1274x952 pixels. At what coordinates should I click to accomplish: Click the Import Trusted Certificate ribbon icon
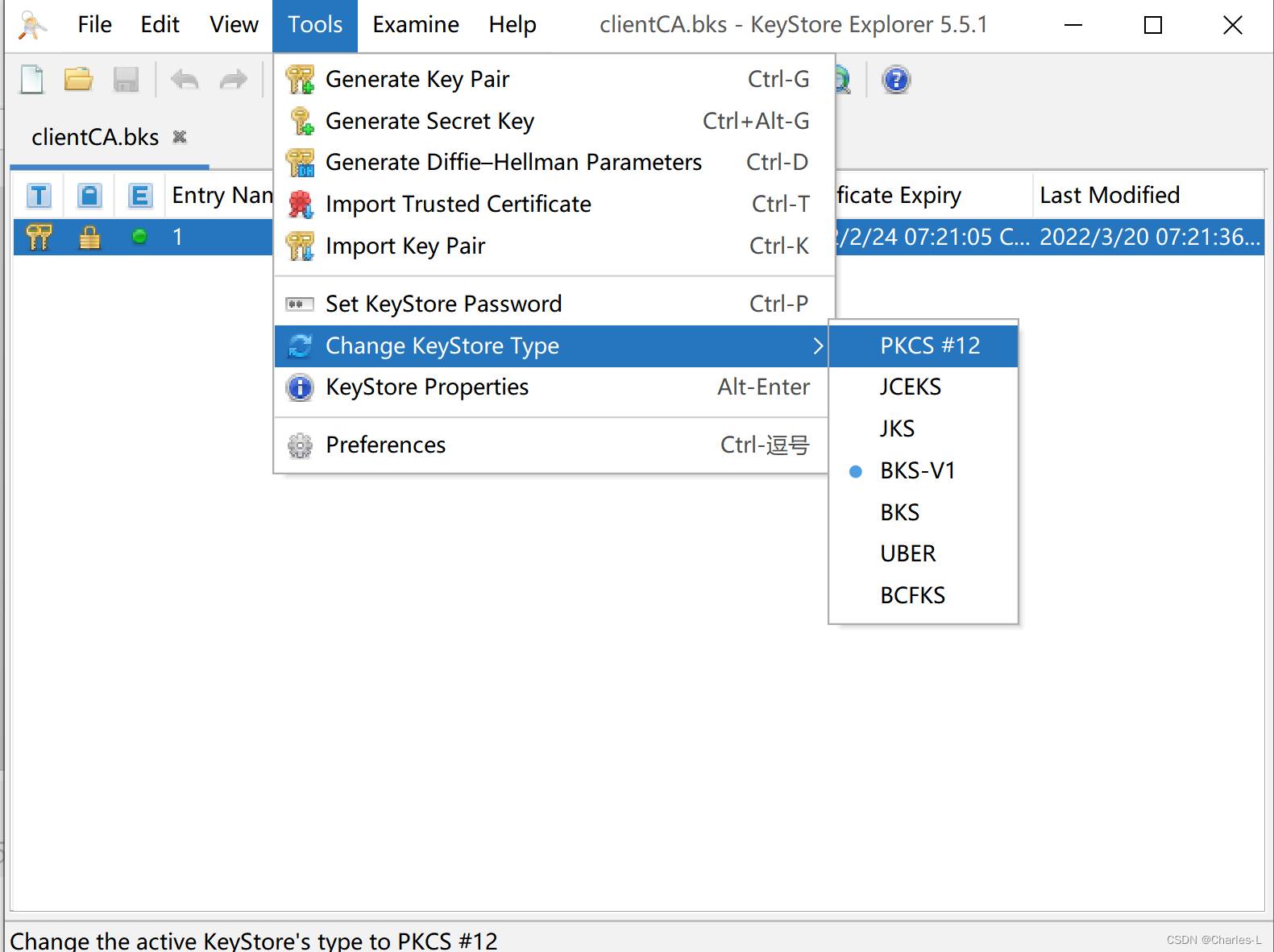tap(301, 205)
